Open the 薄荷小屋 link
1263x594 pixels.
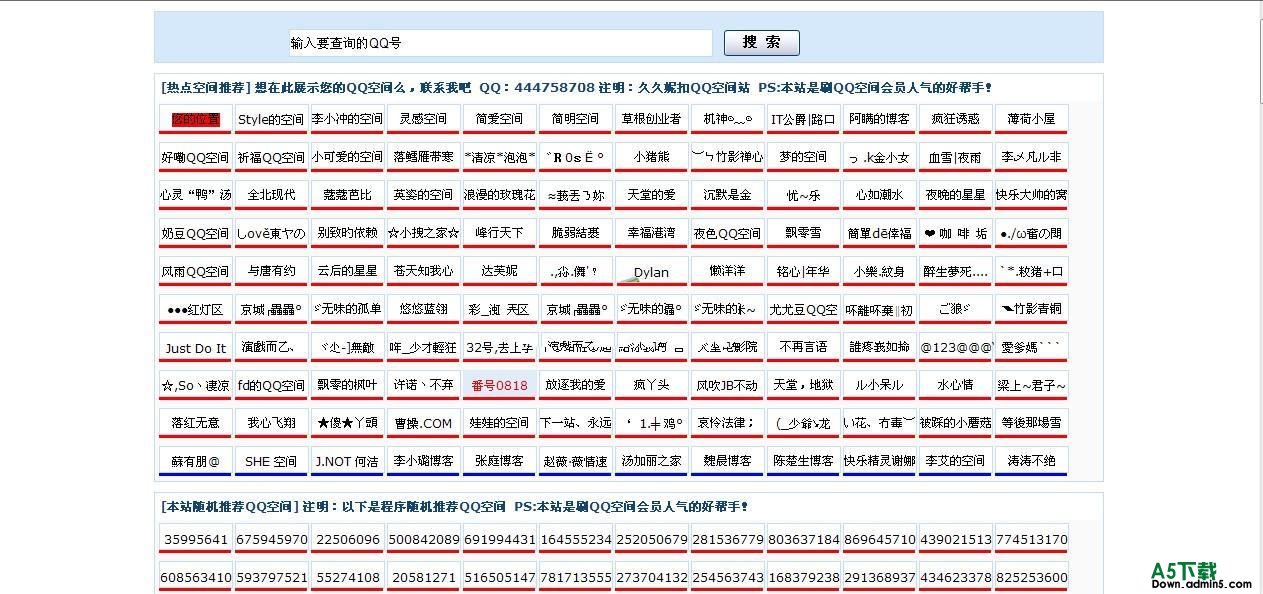(1031, 119)
